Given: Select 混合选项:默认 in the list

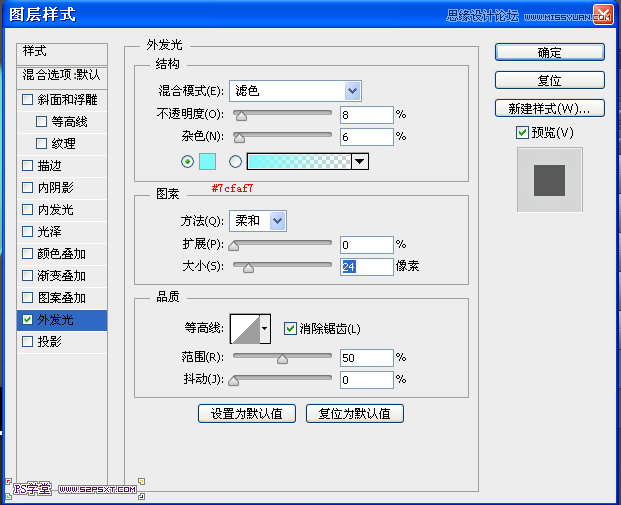Looking at the screenshot, I should click(x=62, y=75).
